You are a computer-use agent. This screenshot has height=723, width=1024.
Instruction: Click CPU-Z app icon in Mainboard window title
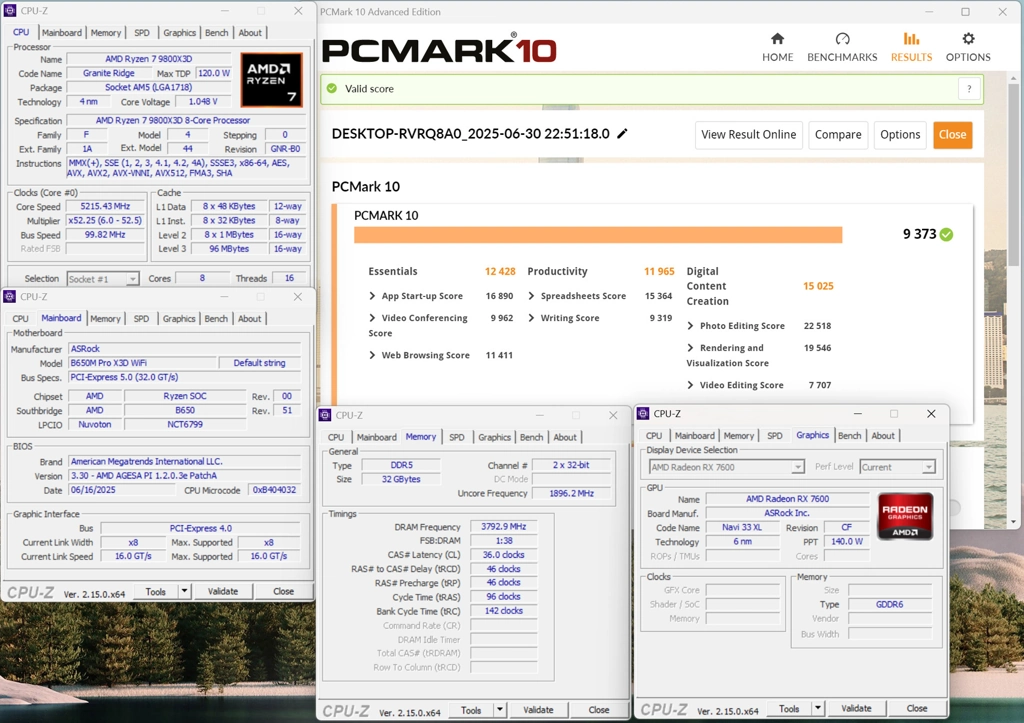[10, 297]
